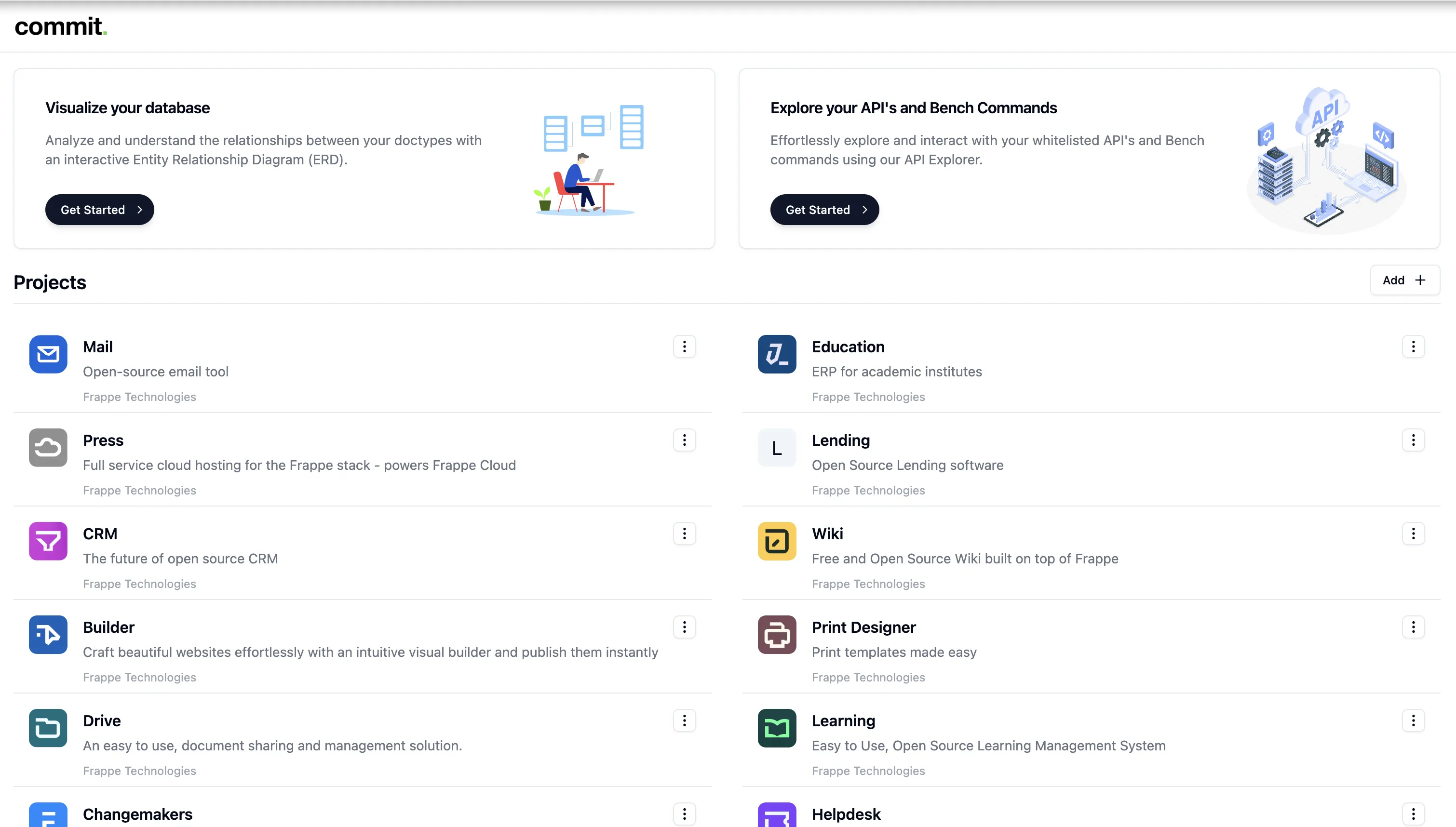Click the database ERD illustration
This screenshot has width=1456, height=827.
[589, 160]
